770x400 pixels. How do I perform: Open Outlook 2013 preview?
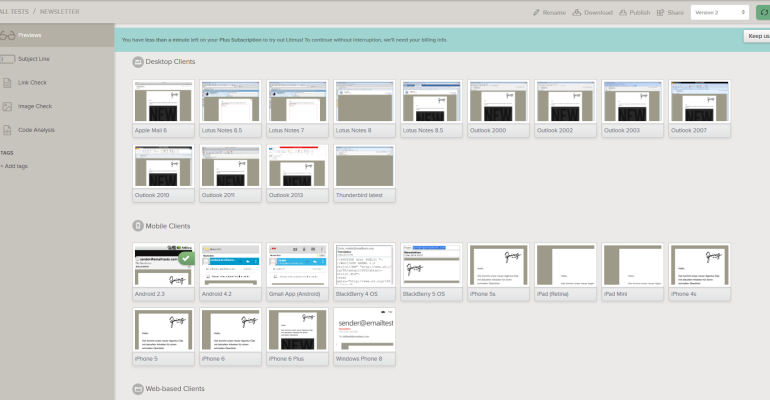click(x=297, y=173)
